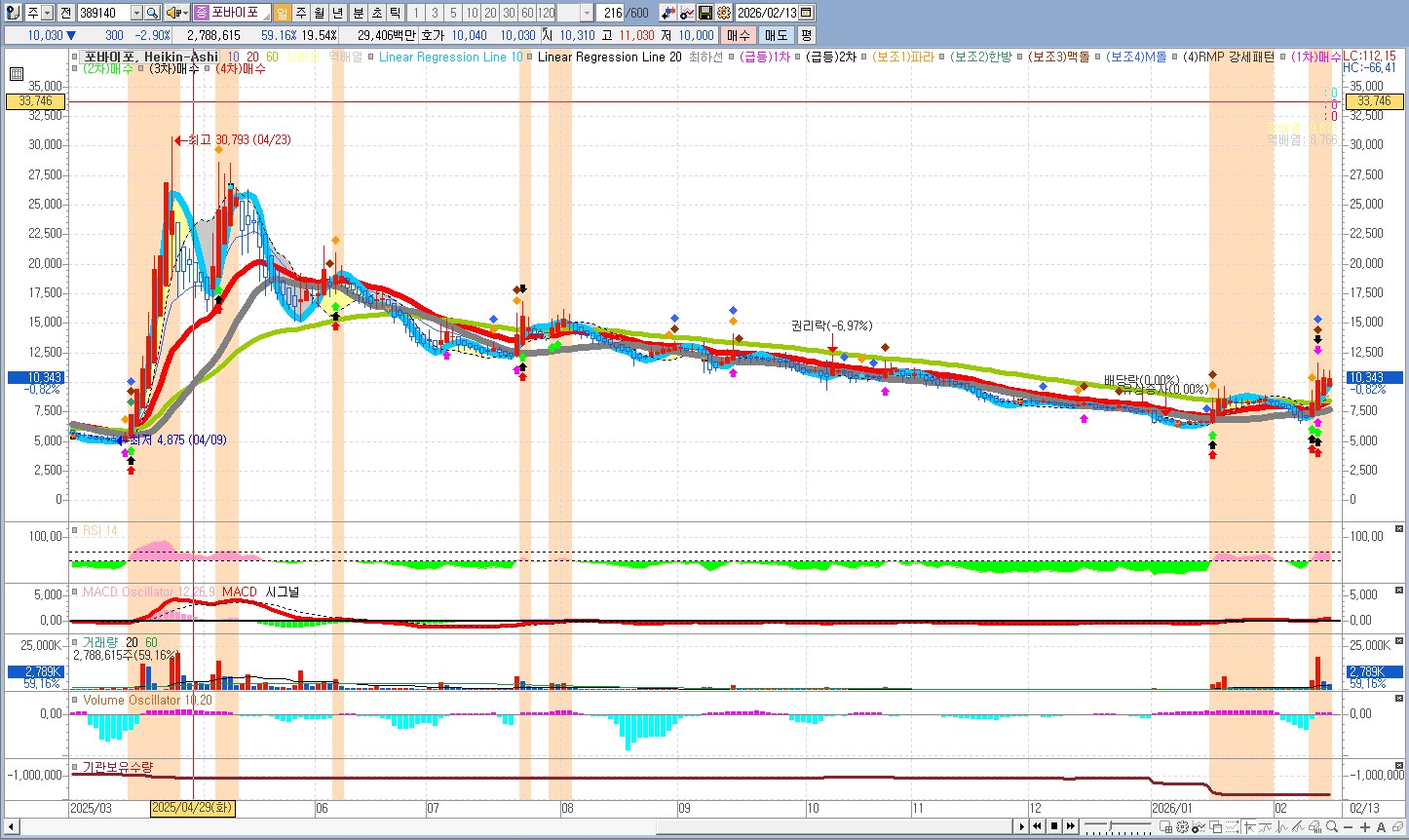The height and width of the screenshot is (840, 1409).
Task: Click the diagonal lines drawing tool at bottom
Action: click(x=1298, y=826)
